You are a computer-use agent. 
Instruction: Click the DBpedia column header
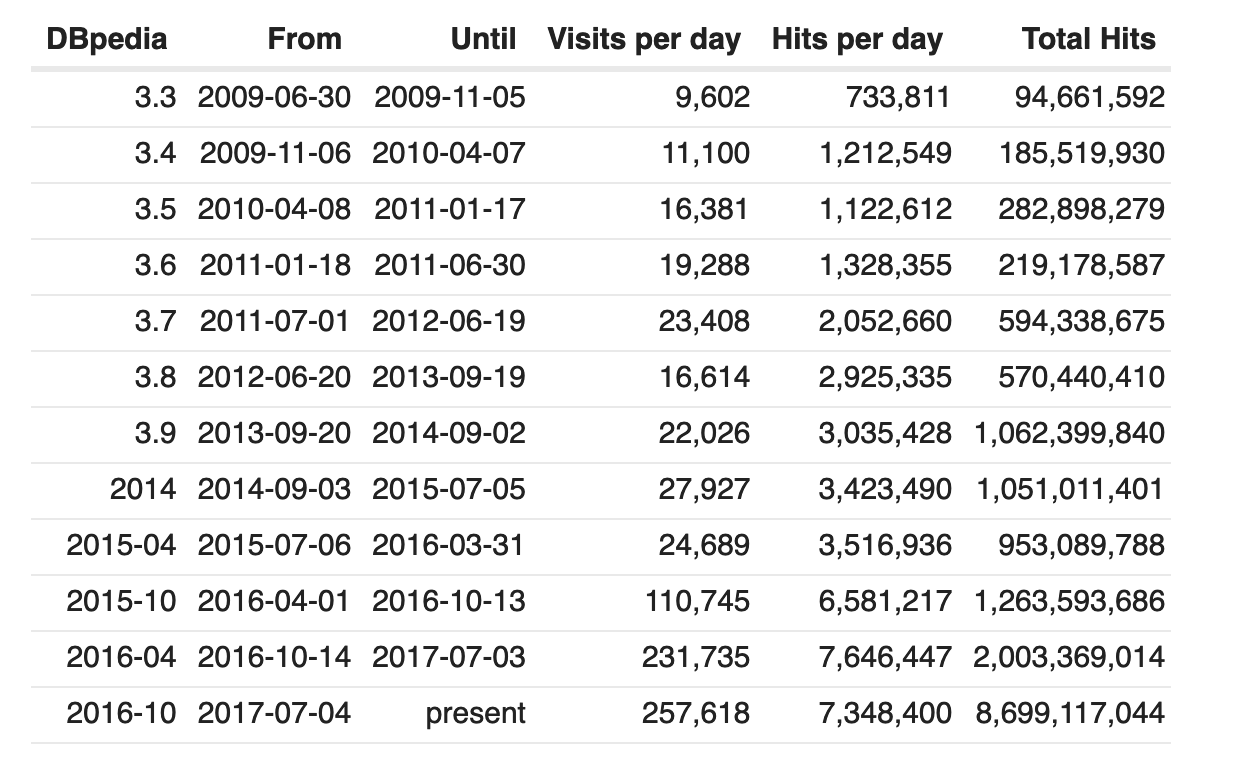(x=107, y=39)
